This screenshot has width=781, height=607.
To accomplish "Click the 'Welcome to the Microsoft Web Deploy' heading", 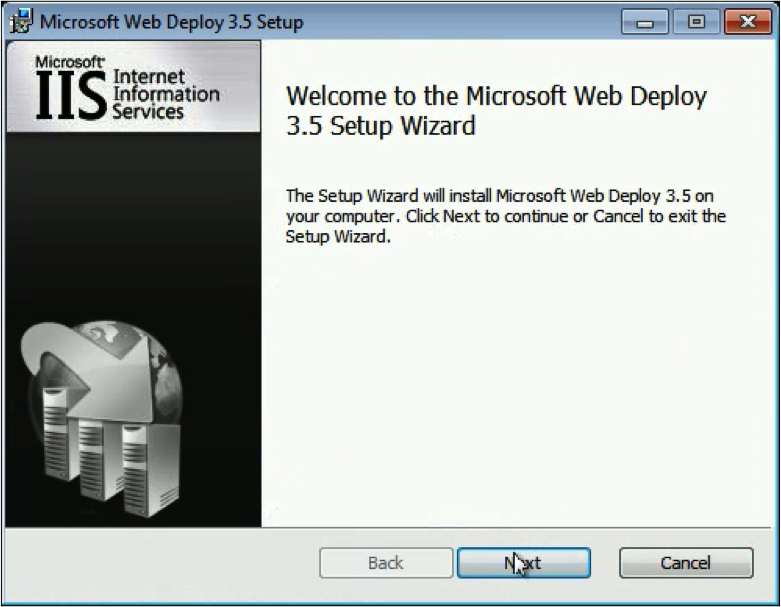I will point(496,111).
